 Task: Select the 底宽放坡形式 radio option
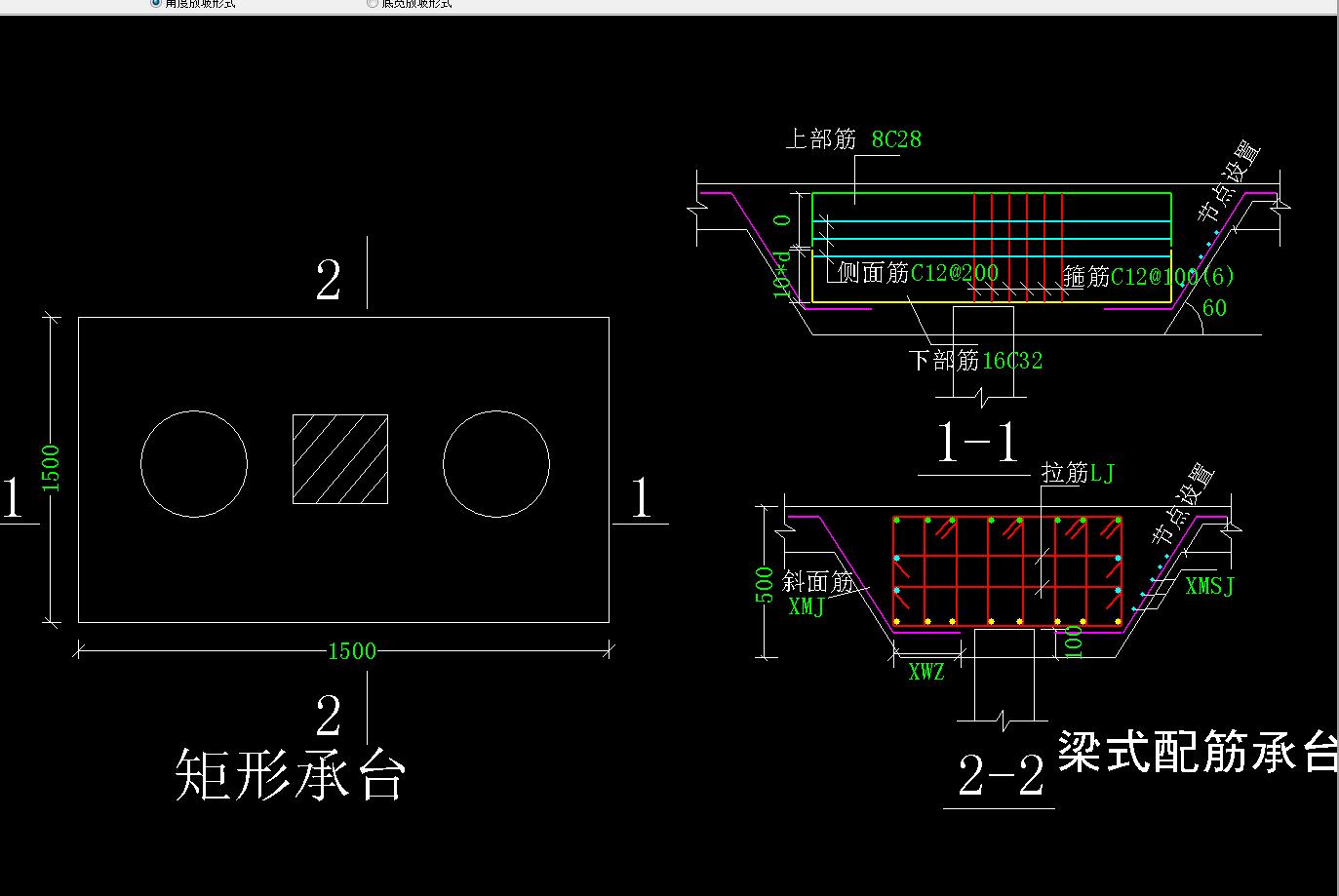(x=409, y=3)
